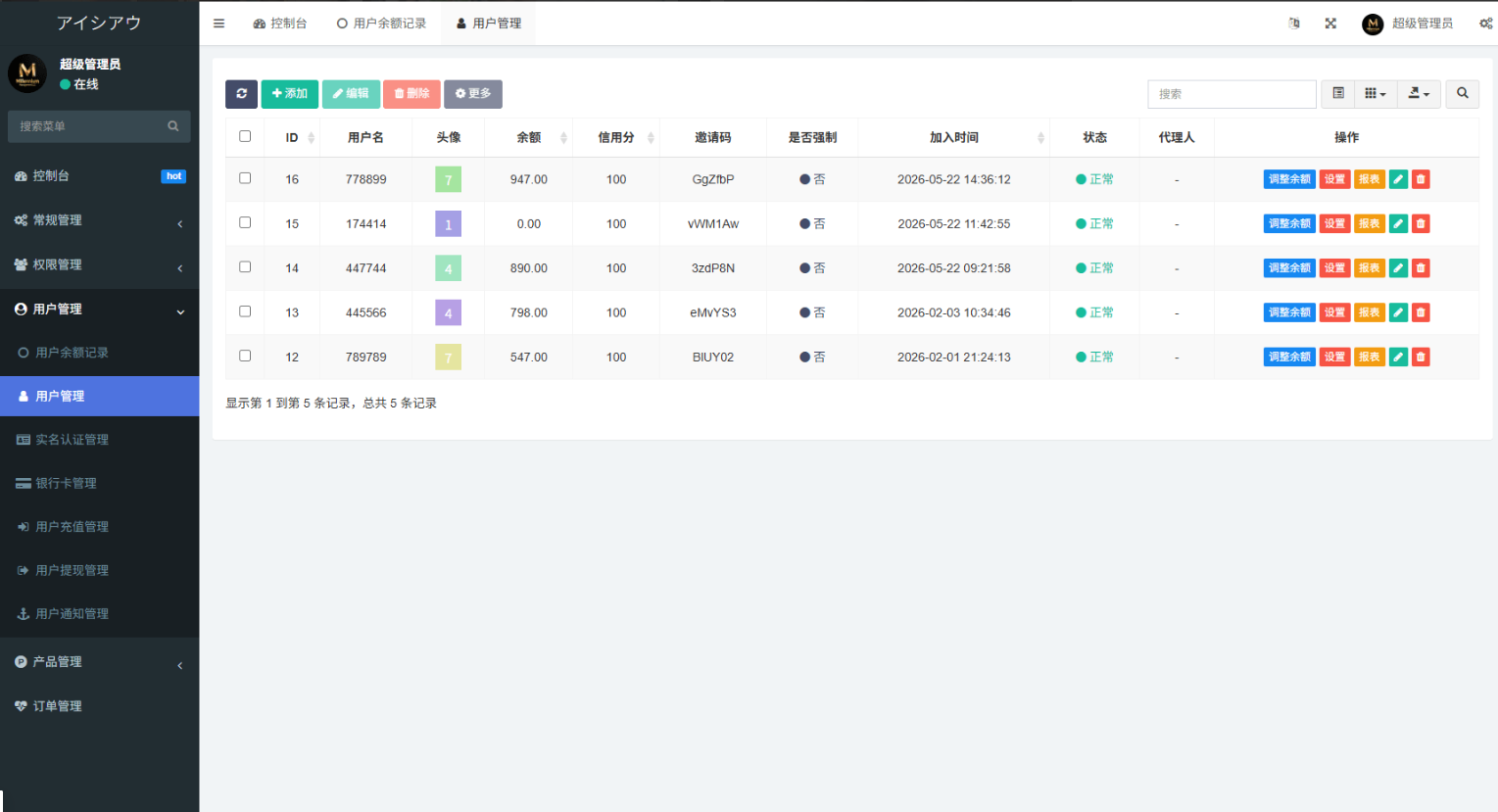Open the export data dropdown
The image size is (1498, 812).
pos(1419,94)
